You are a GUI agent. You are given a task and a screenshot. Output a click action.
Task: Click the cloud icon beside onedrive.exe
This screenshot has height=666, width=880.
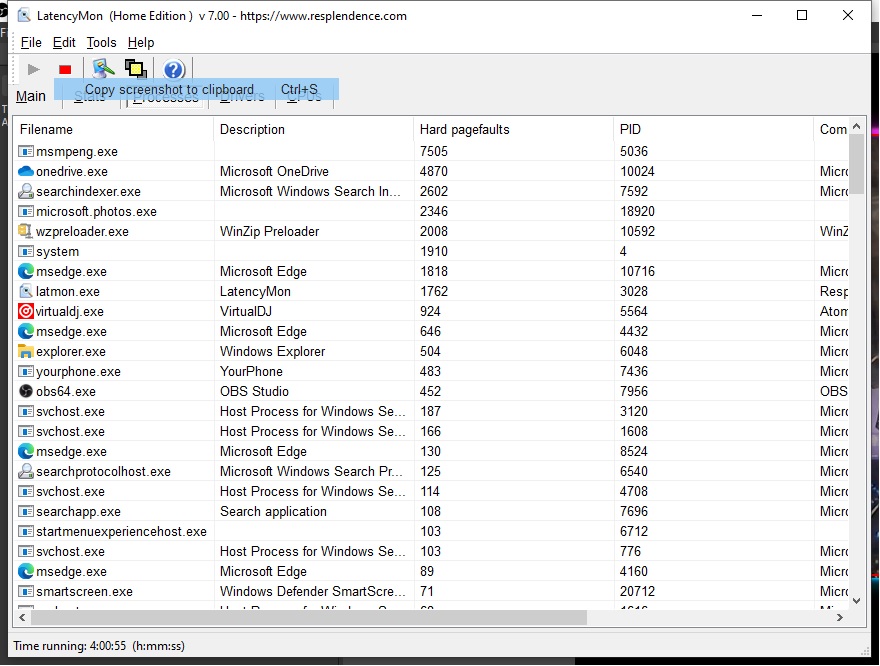[26, 171]
